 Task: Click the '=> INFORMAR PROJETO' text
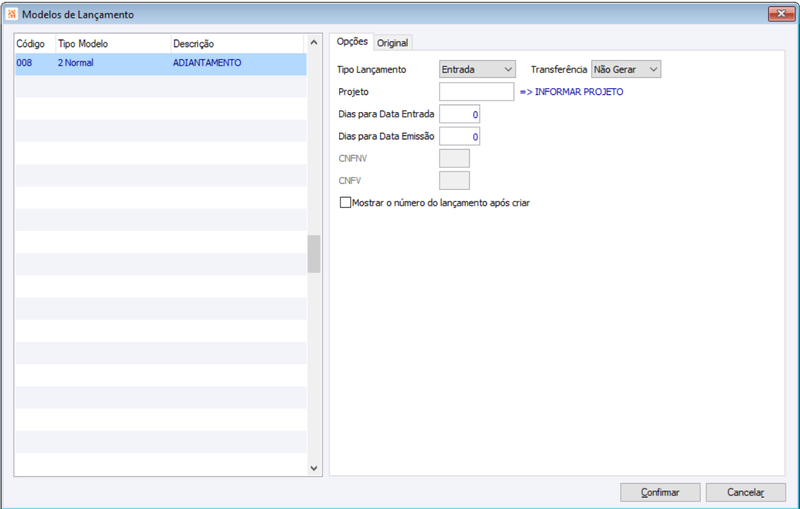pyautogui.click(x=571, y=92)
